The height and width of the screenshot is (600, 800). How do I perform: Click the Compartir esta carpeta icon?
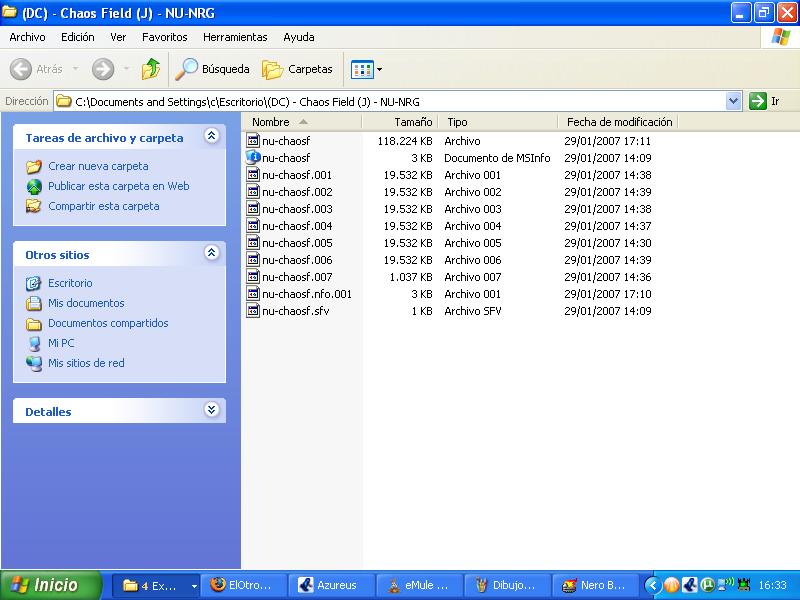coord(34,206)
